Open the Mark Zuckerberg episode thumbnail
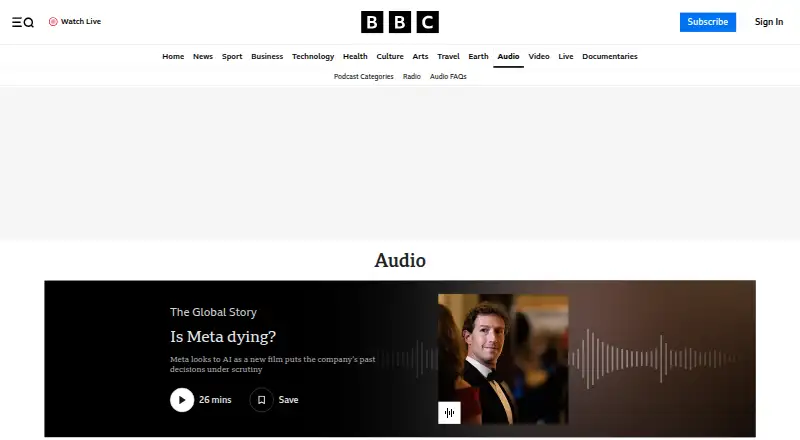Screen dimensions: 800x440 503,359
